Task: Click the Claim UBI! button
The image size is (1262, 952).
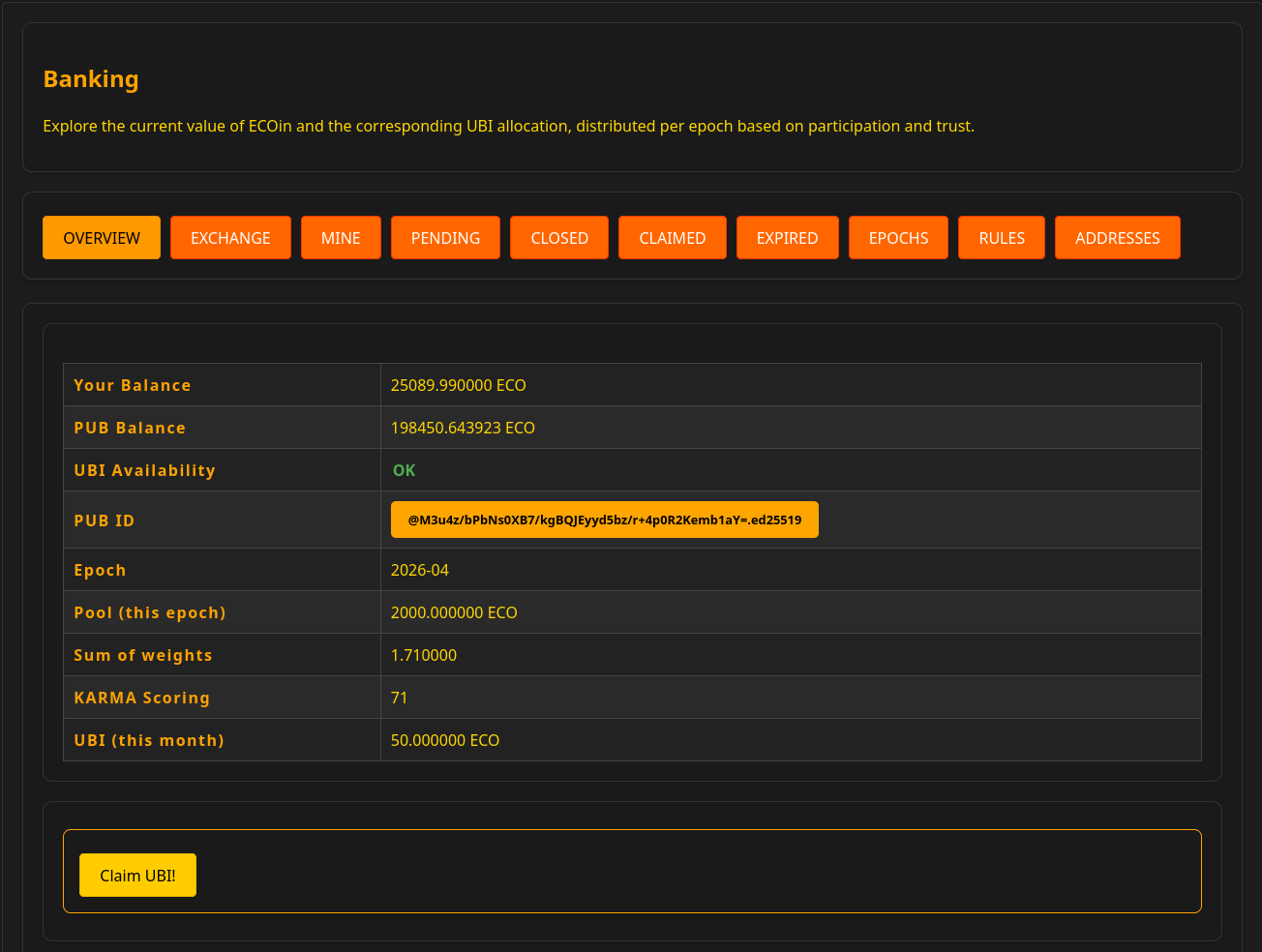Action: point(137,876)
